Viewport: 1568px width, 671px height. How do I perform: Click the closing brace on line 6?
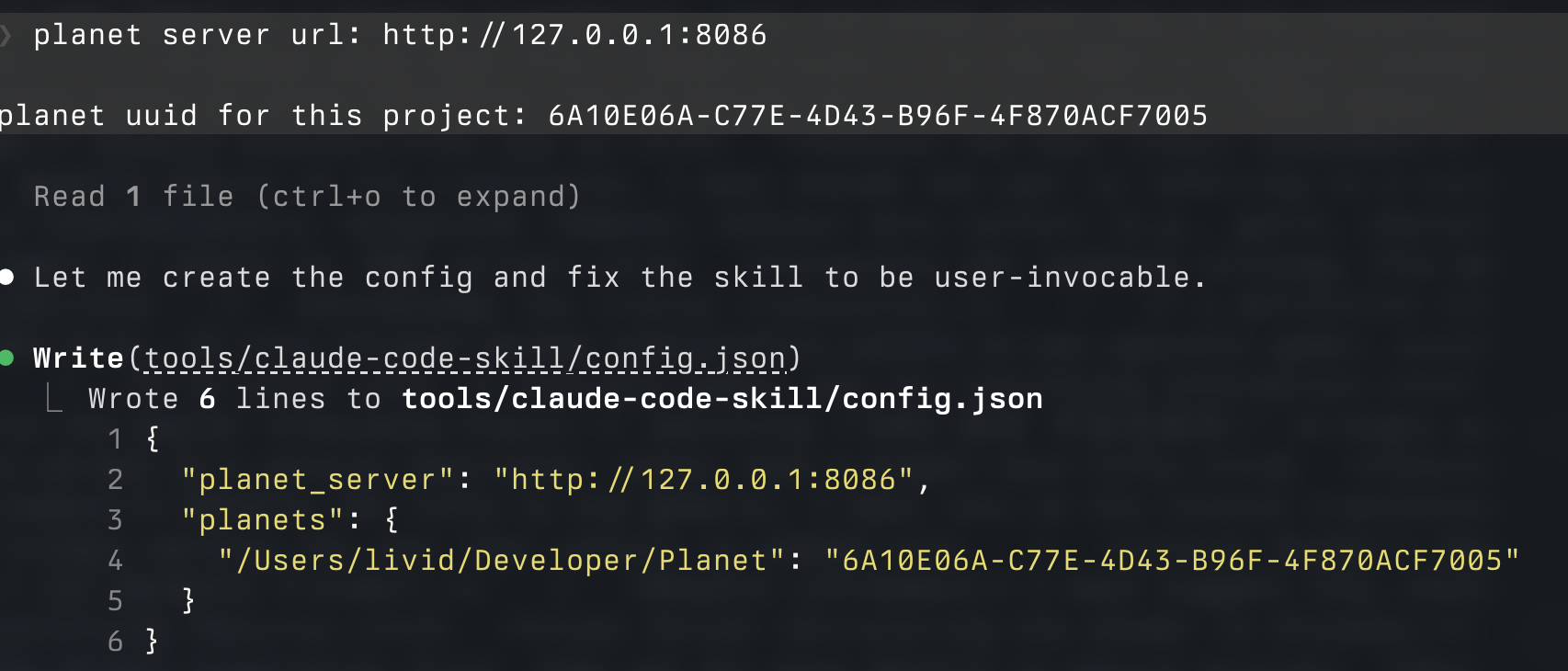[x=152, y=642]
